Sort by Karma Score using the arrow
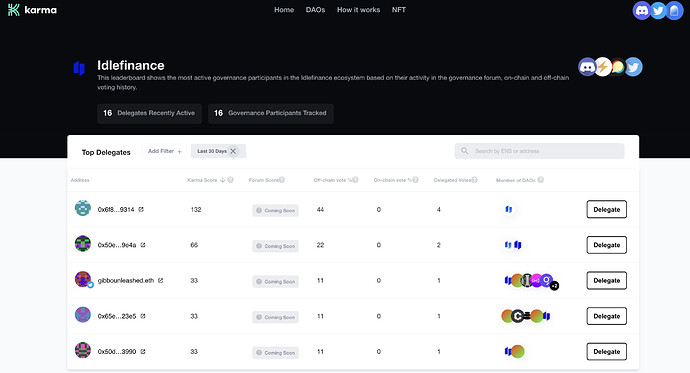This screenshot has width=690, height=373. click(223, 180)
